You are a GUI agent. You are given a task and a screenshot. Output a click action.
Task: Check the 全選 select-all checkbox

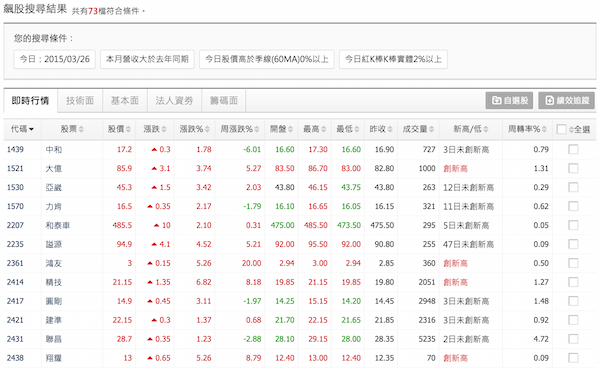tap(561, 129)
